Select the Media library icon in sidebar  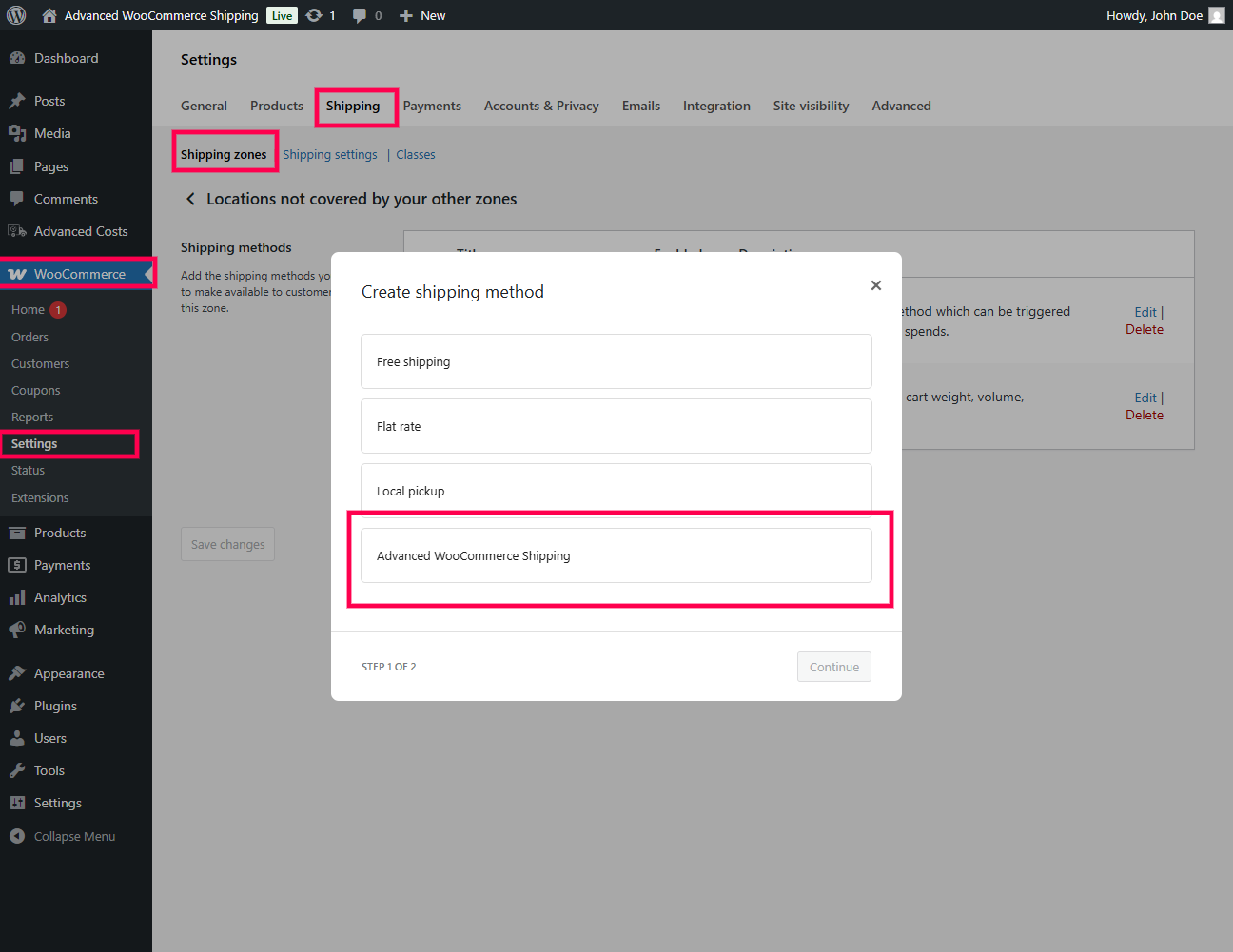click(x=19, y=133)
